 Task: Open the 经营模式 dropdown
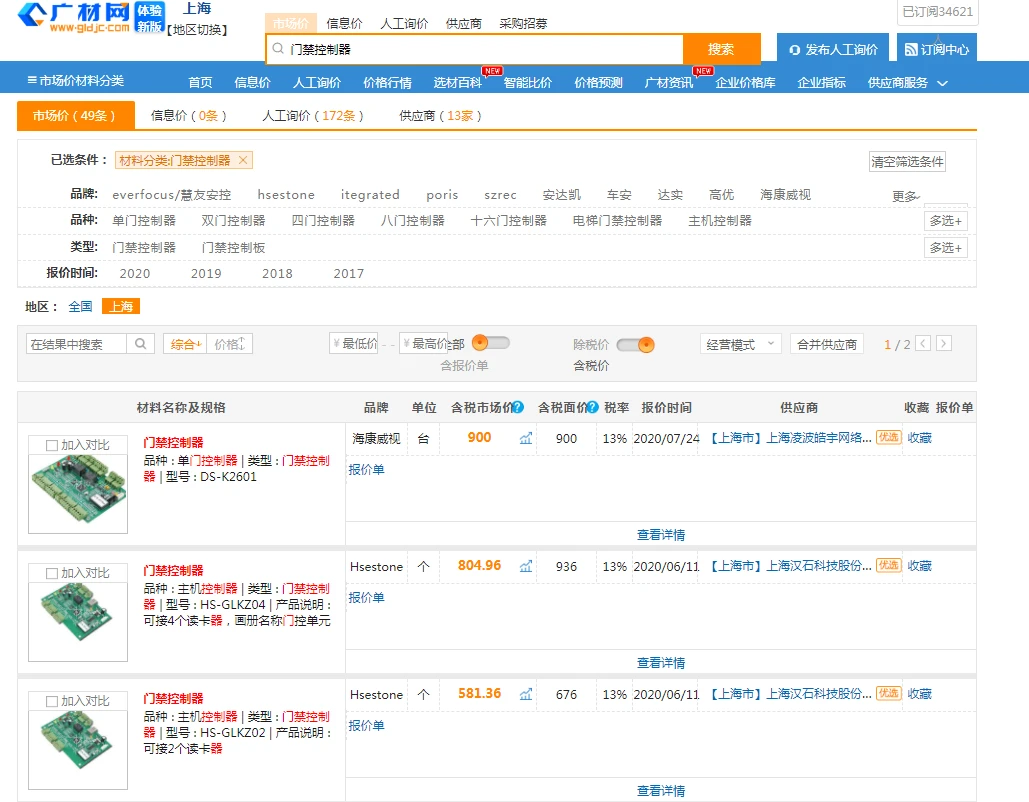[x=740, y=345]
